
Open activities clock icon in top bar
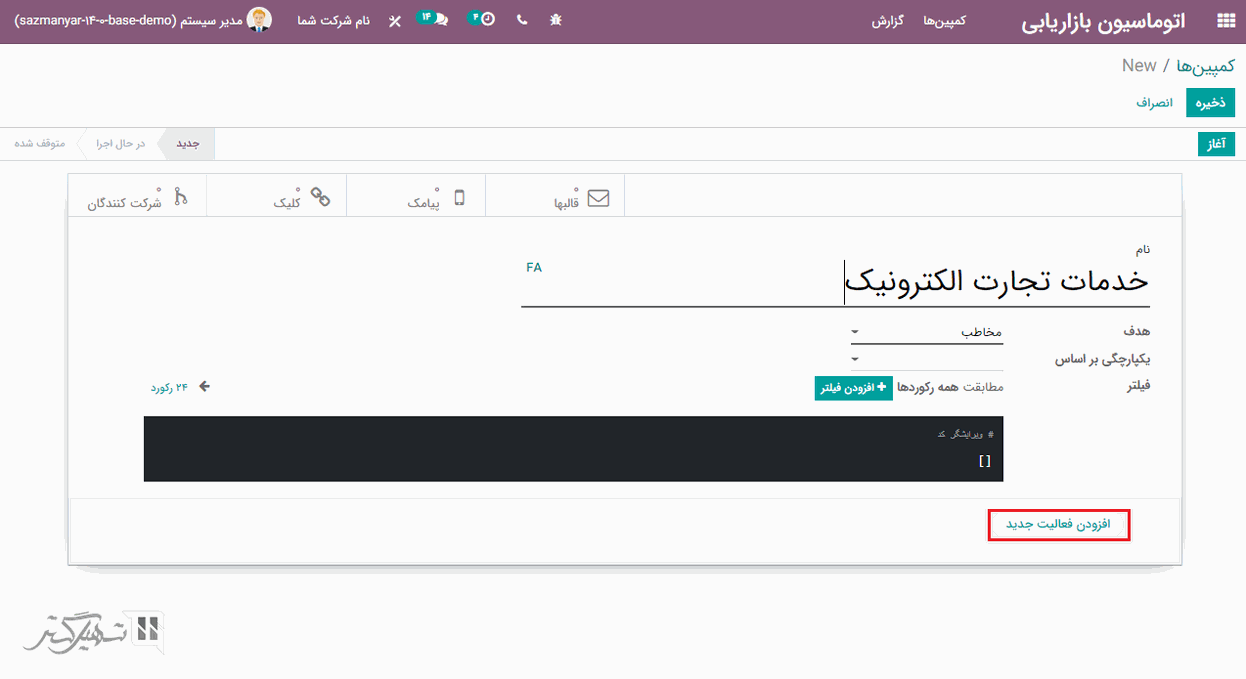483,19
